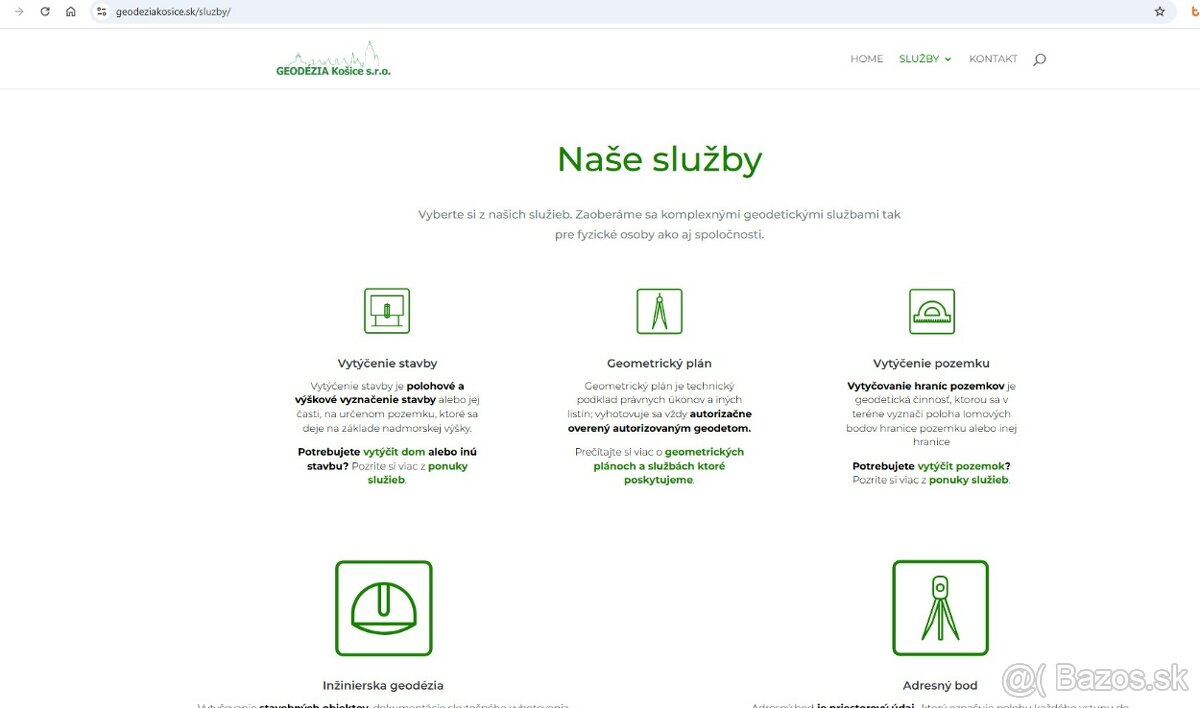Click the 'Vytýčenie pozemku' heading
The width and height of the screenshot is (1200, 708).
pos(932,364)
